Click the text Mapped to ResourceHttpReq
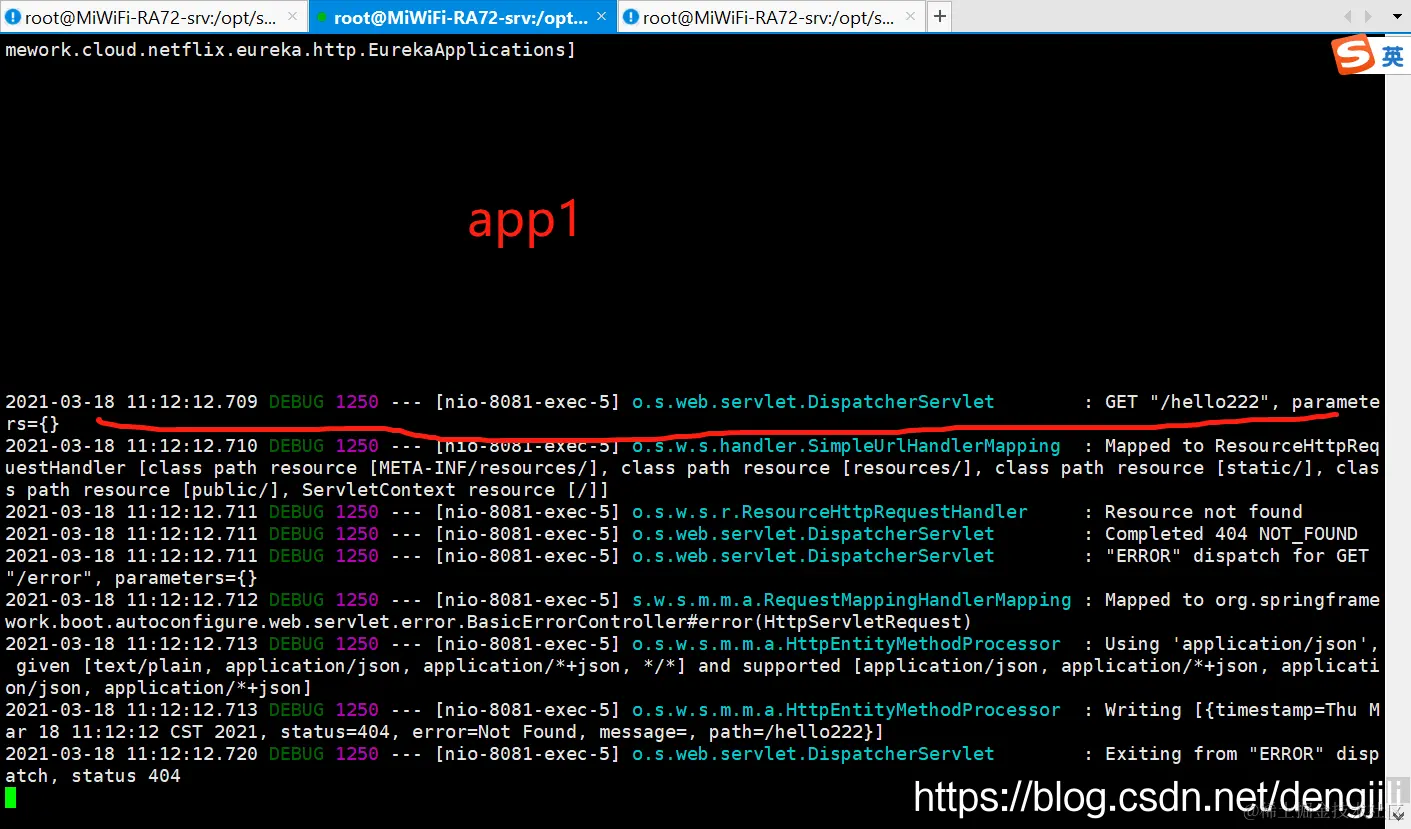 [1242, 446]
